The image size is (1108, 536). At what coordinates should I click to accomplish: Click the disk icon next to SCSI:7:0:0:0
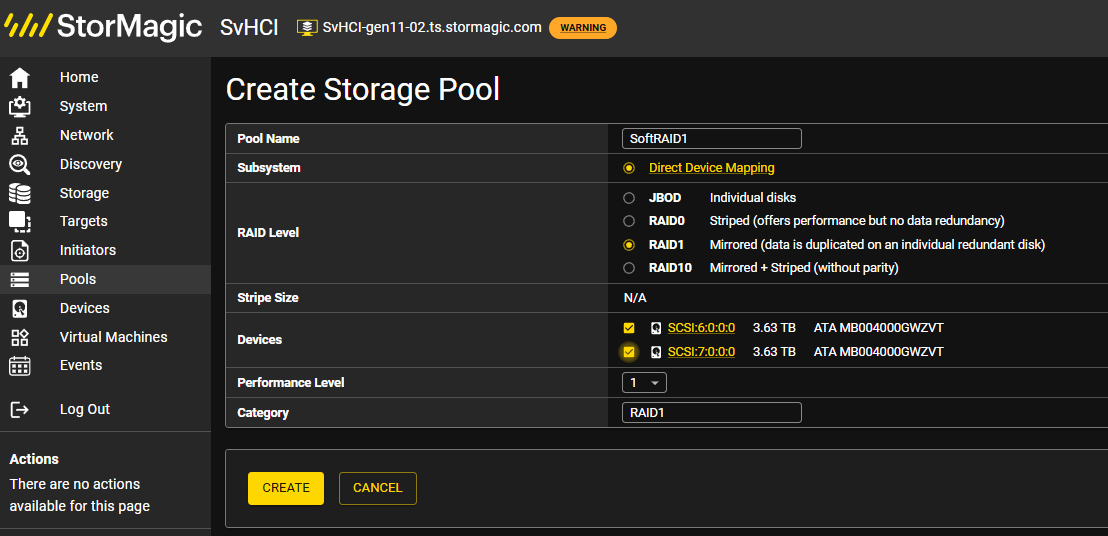coord(656,352)
